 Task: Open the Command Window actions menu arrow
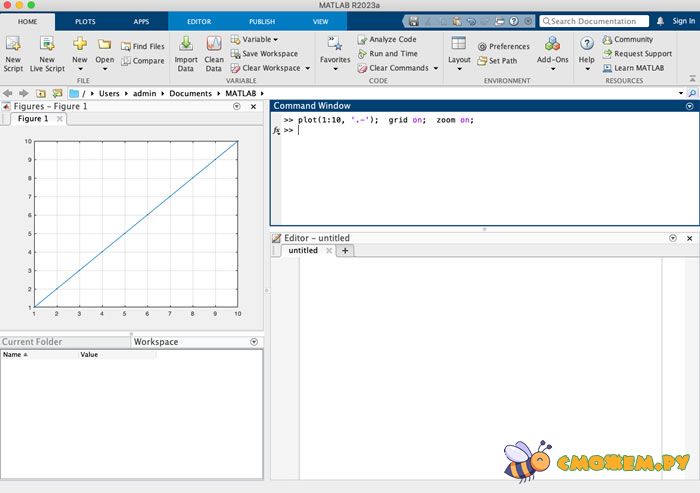point(689,106)
